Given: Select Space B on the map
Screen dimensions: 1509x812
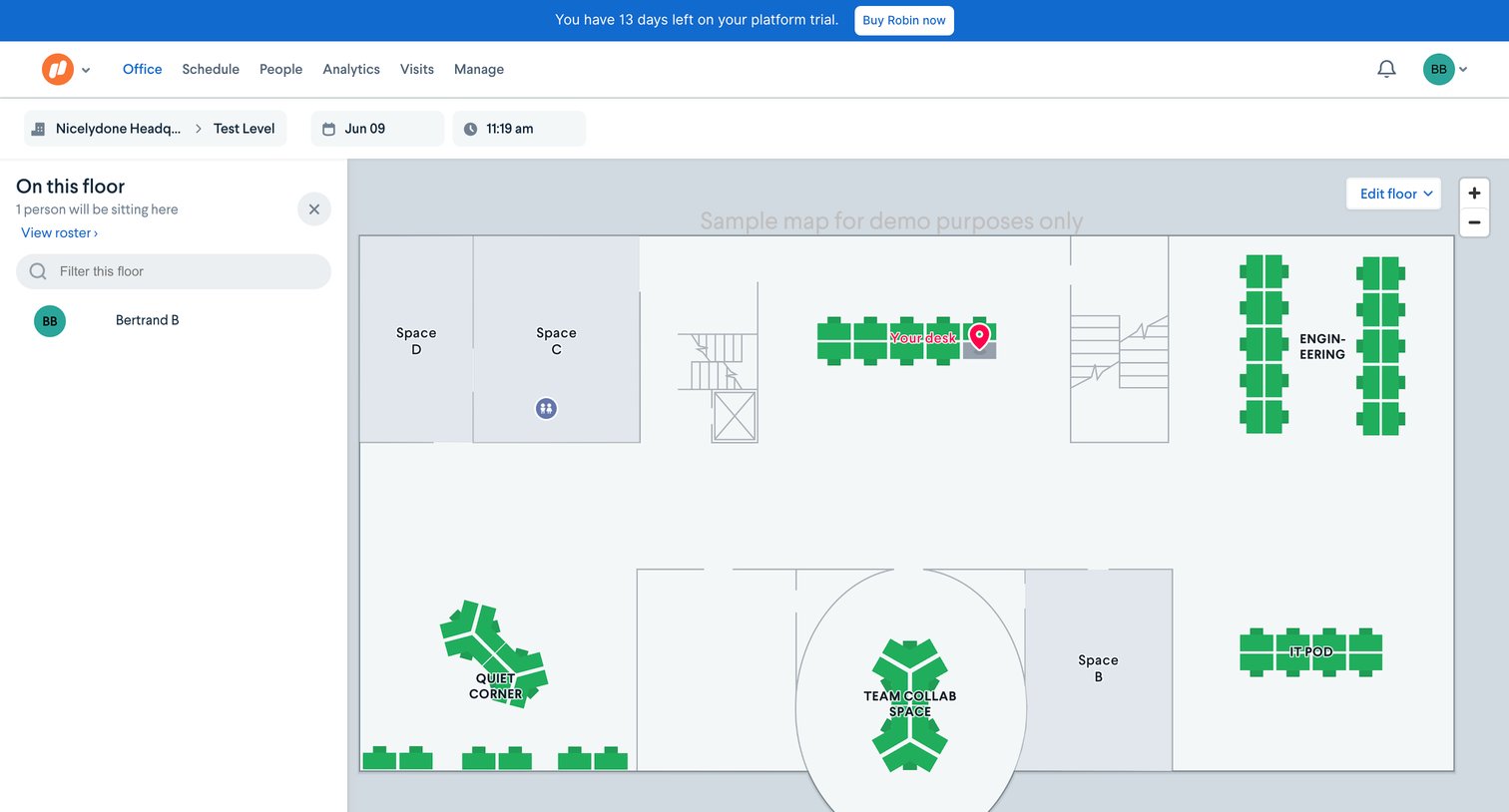Looking at the screenshot, I should pos(1098,668).
